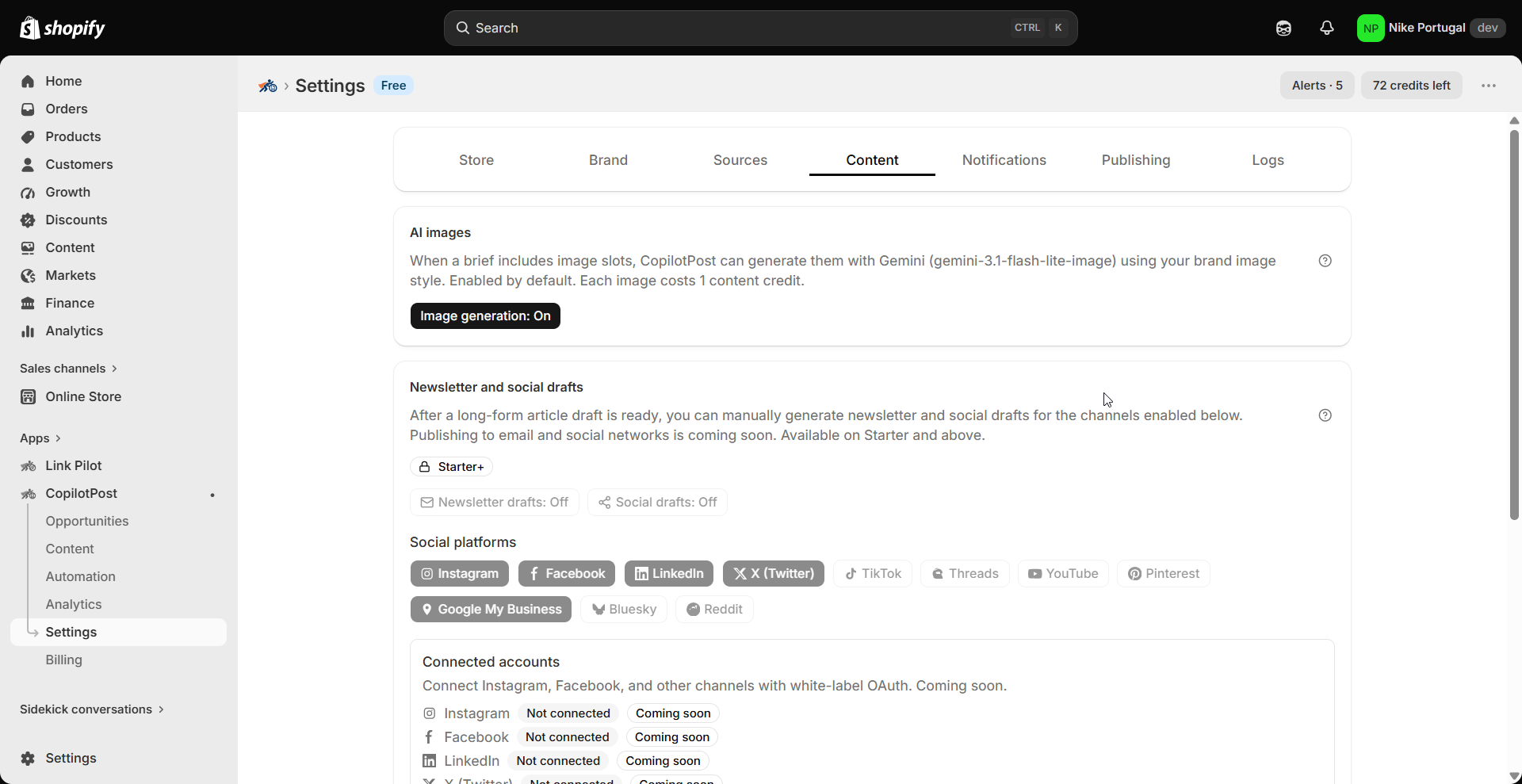Open the three-dot more actions menu
The image size is (1522, 784).
1488,86
